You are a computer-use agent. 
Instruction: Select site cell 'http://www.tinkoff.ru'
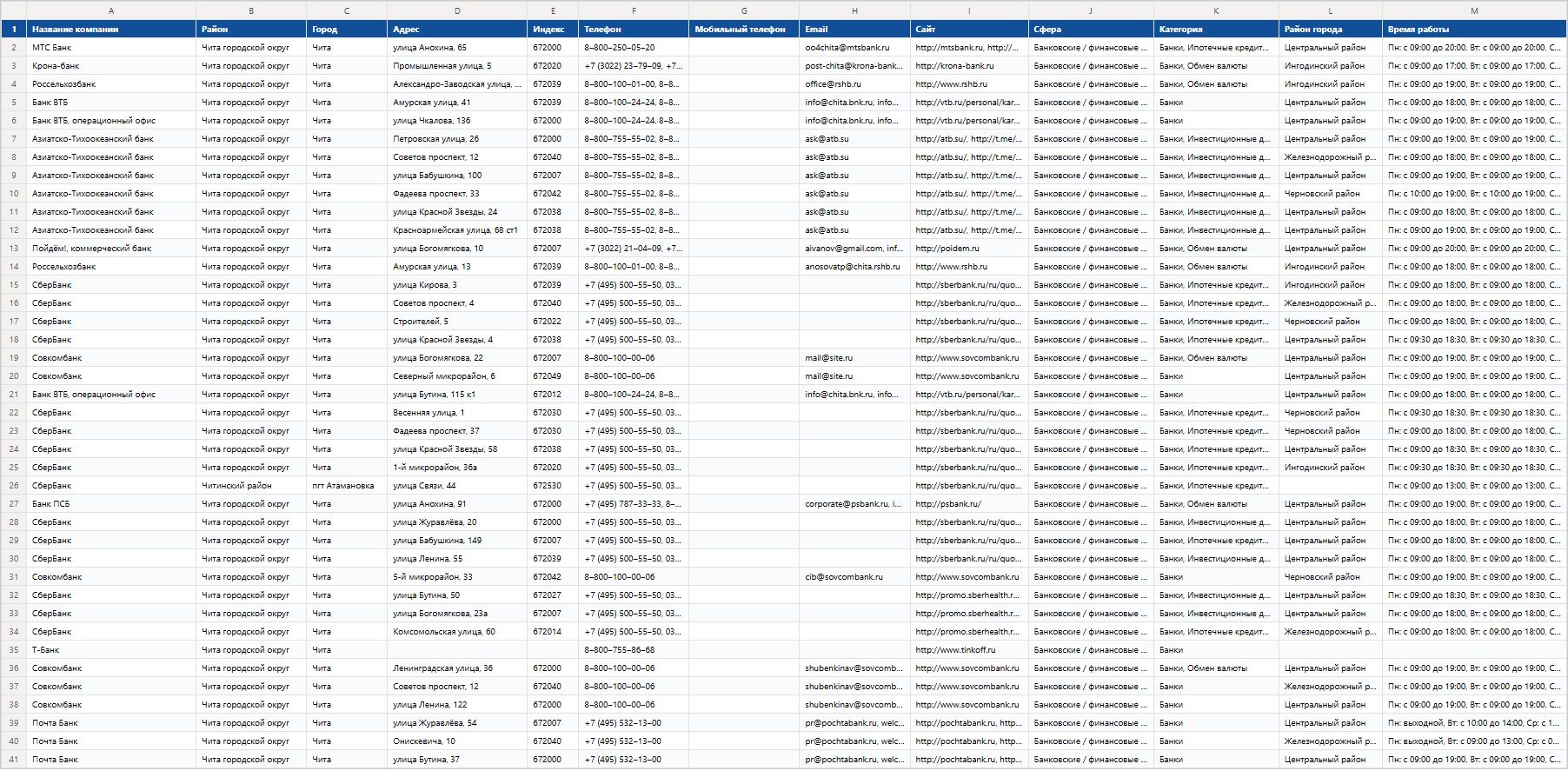(x=969, y=650)
